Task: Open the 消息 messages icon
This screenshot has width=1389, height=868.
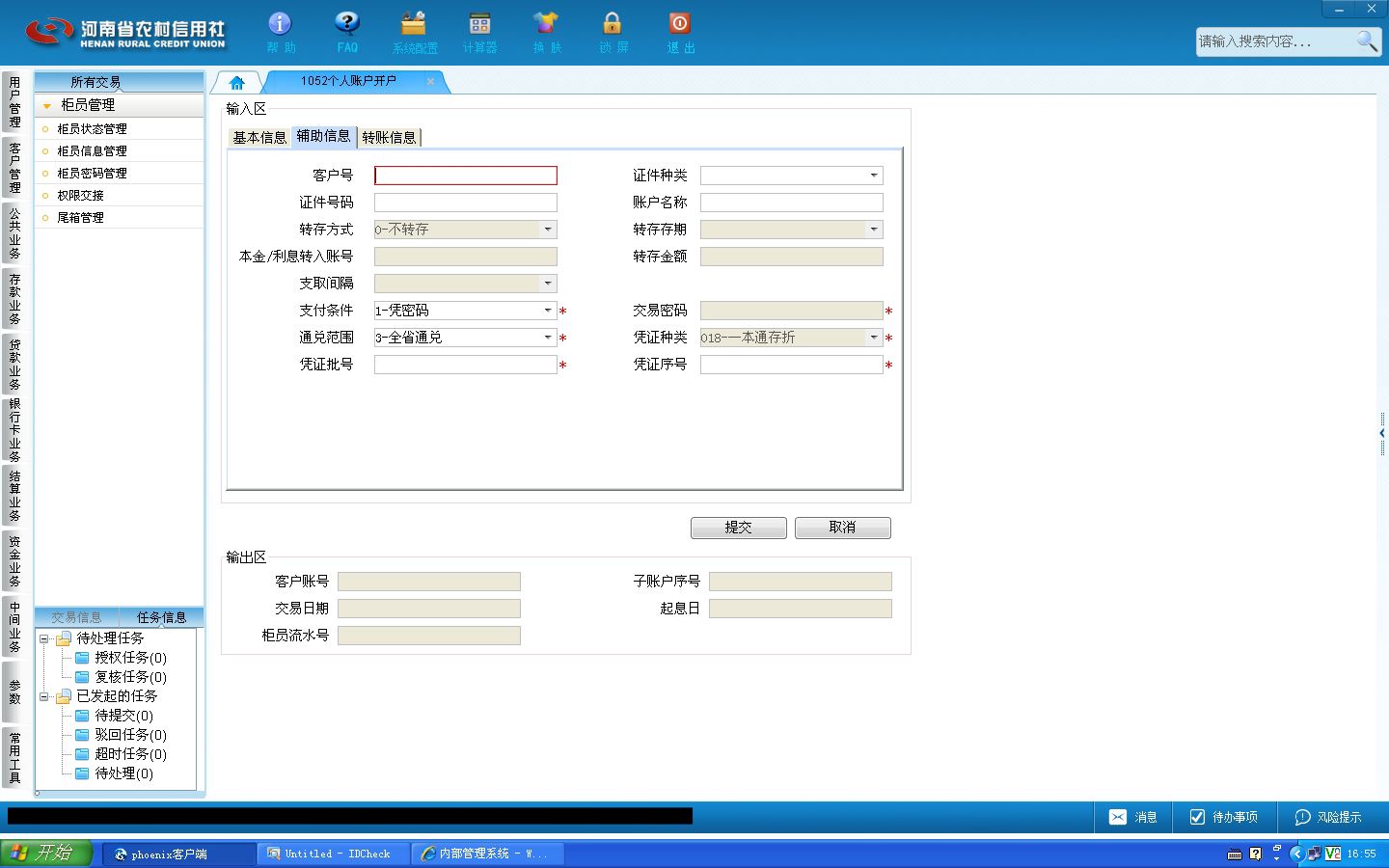Action: point(1132,817)
